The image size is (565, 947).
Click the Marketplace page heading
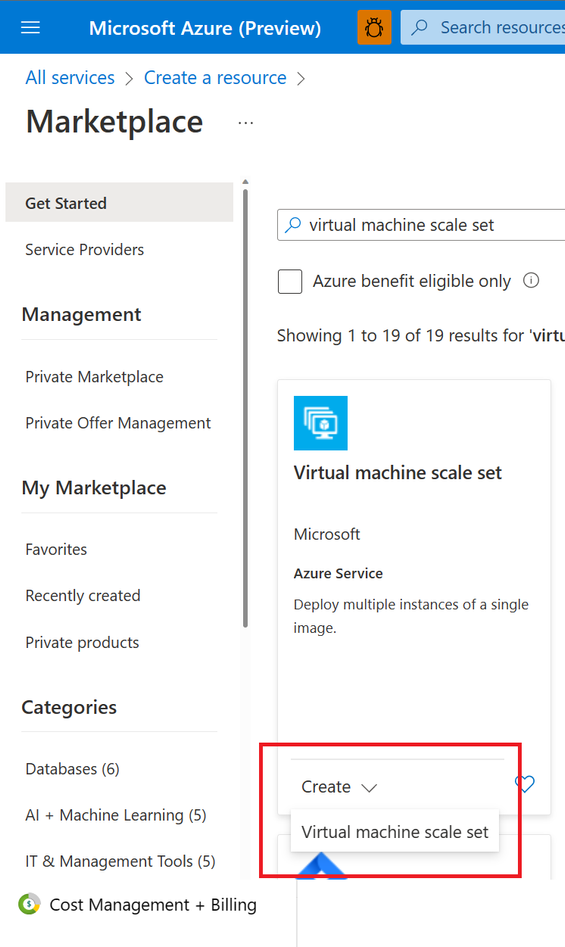(x=115, y=121)
